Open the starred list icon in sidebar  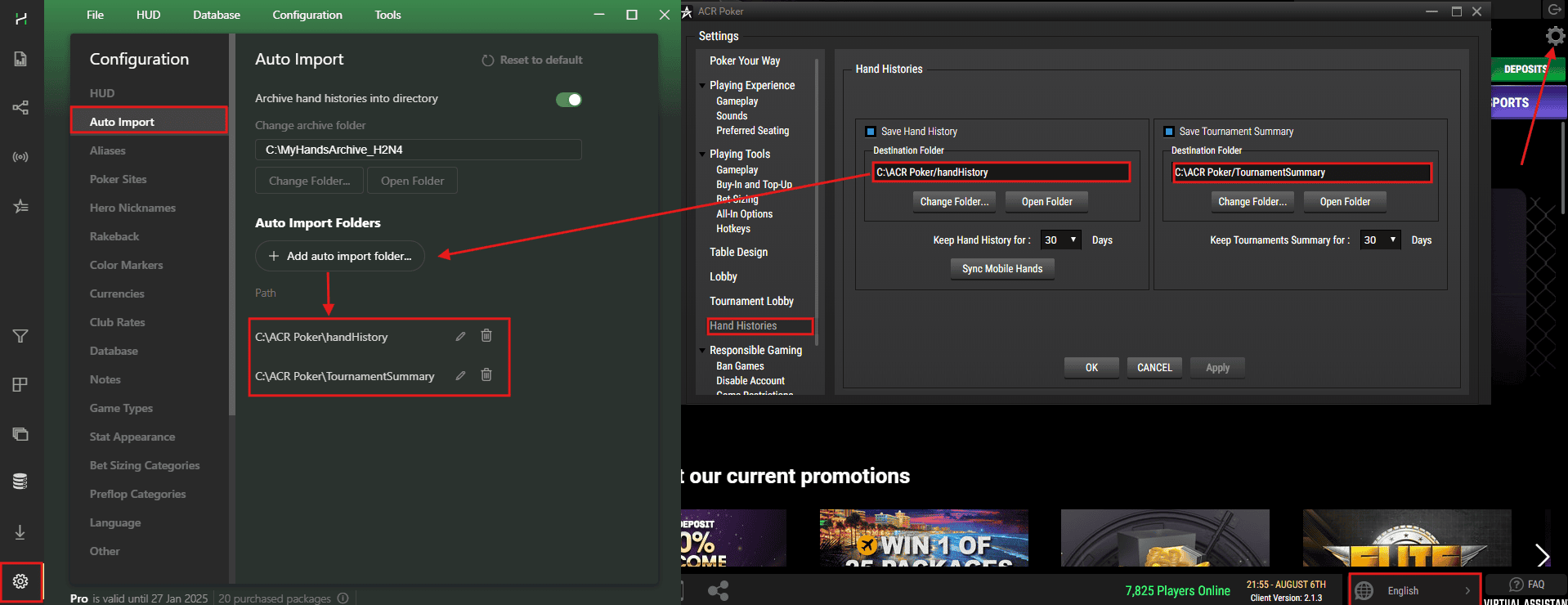pos(20,206)
